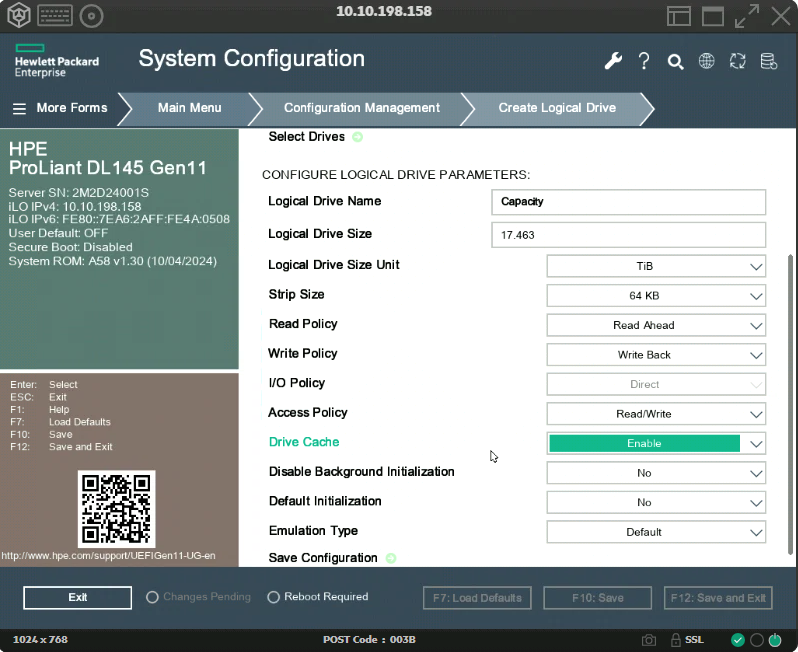Open the Logical Drive Size Unit dropdown
Image resolution: width=798 pixels, height=652 pixels.
coord(656,266)
